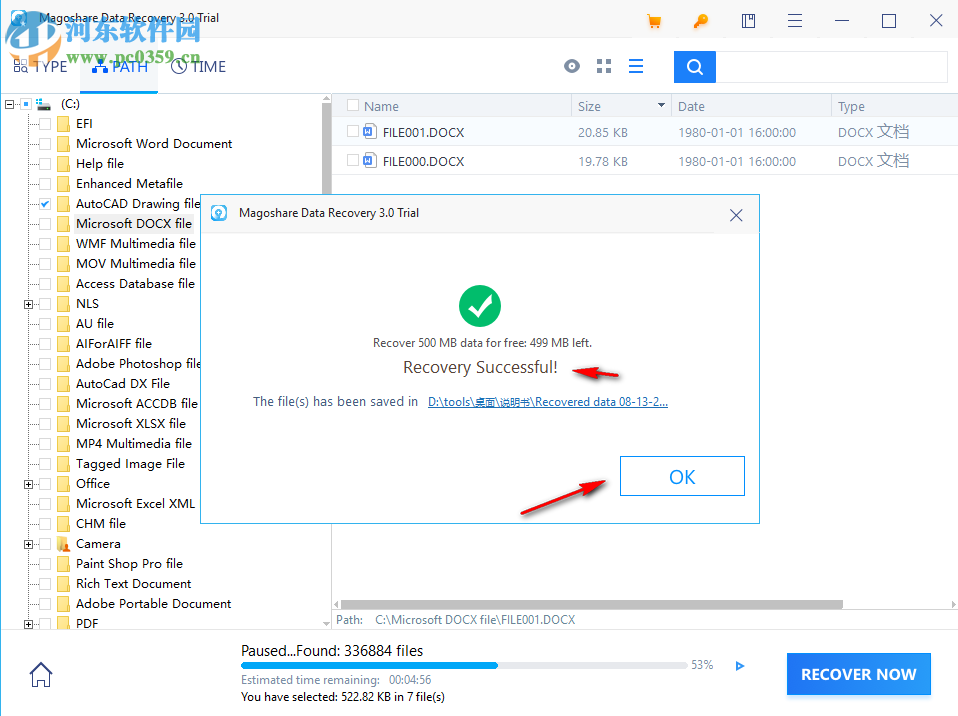Check the FILE001.DOCX checkbox
958x716 pixels.
tap(353, 131)
